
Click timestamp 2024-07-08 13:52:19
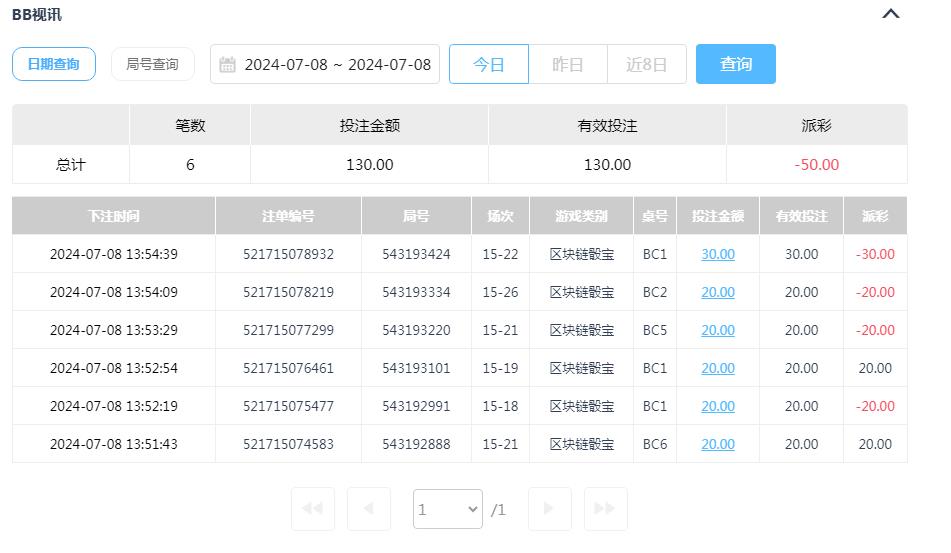tap(114, 406)
